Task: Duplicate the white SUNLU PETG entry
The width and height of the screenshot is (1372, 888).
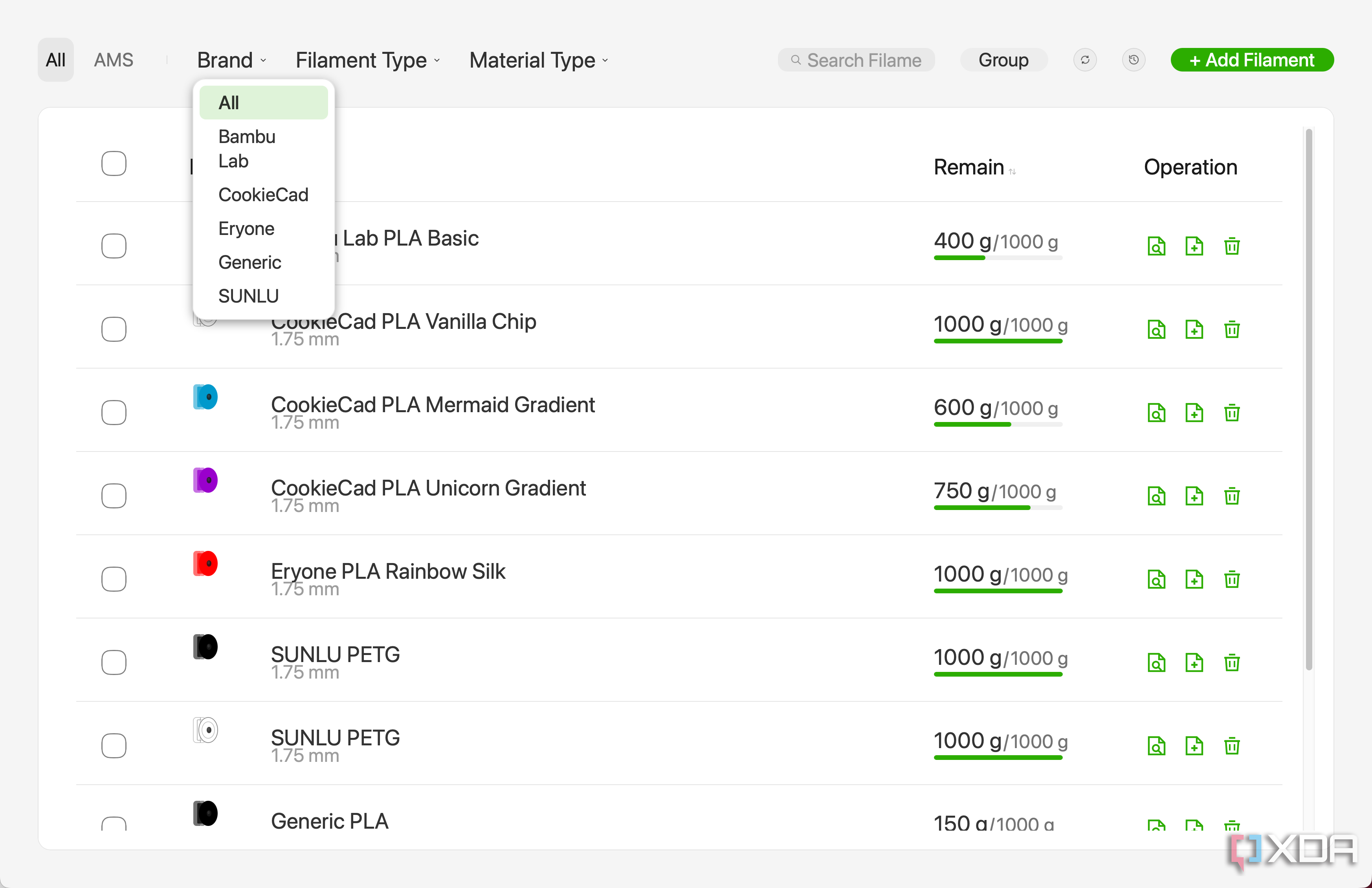Action: (1194, 746)
